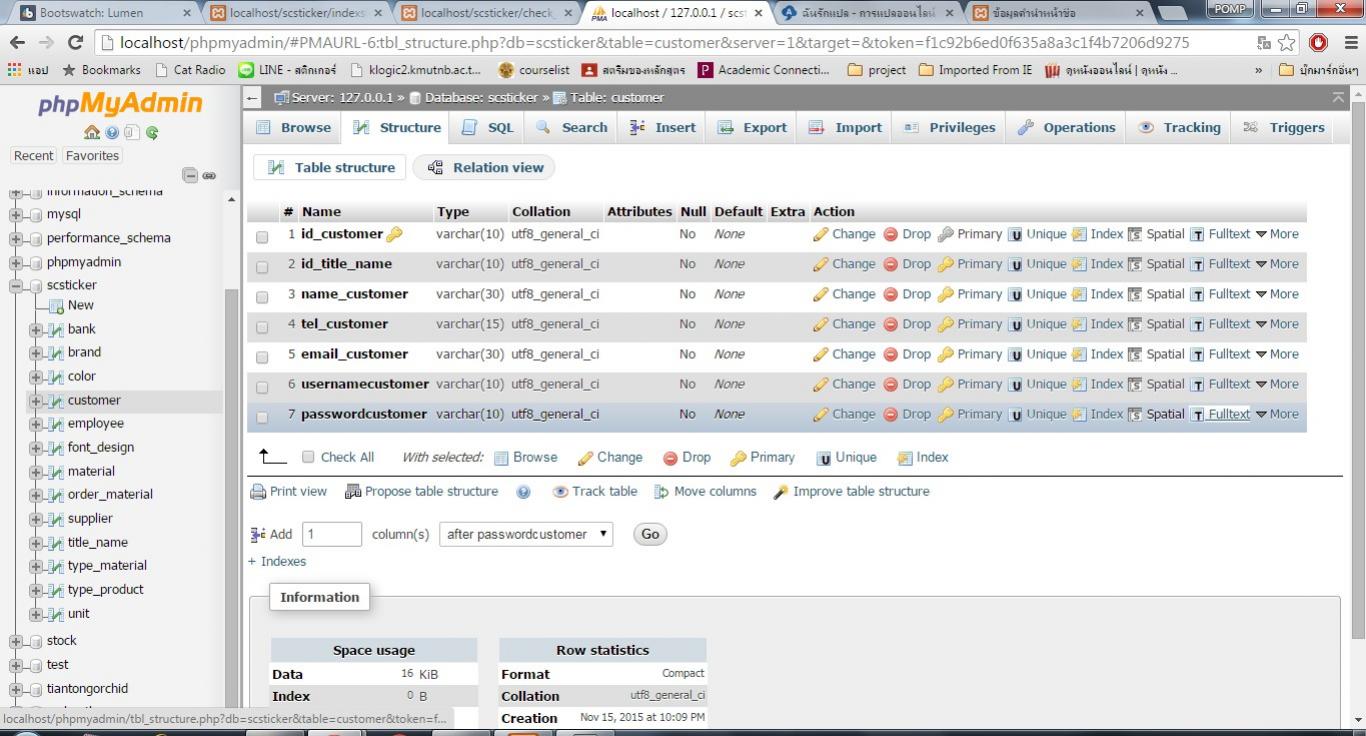Viewport: 1366px width, 736px height.
Task: Click the bank table structure icon in sidebar
Action: (56, 329)
